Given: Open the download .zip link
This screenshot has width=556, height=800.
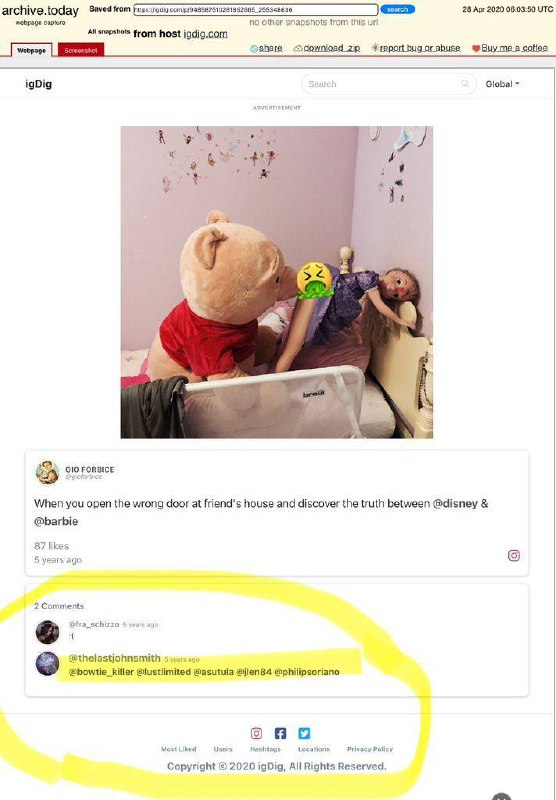Looking at the screenshot, I should pos(326,48).
